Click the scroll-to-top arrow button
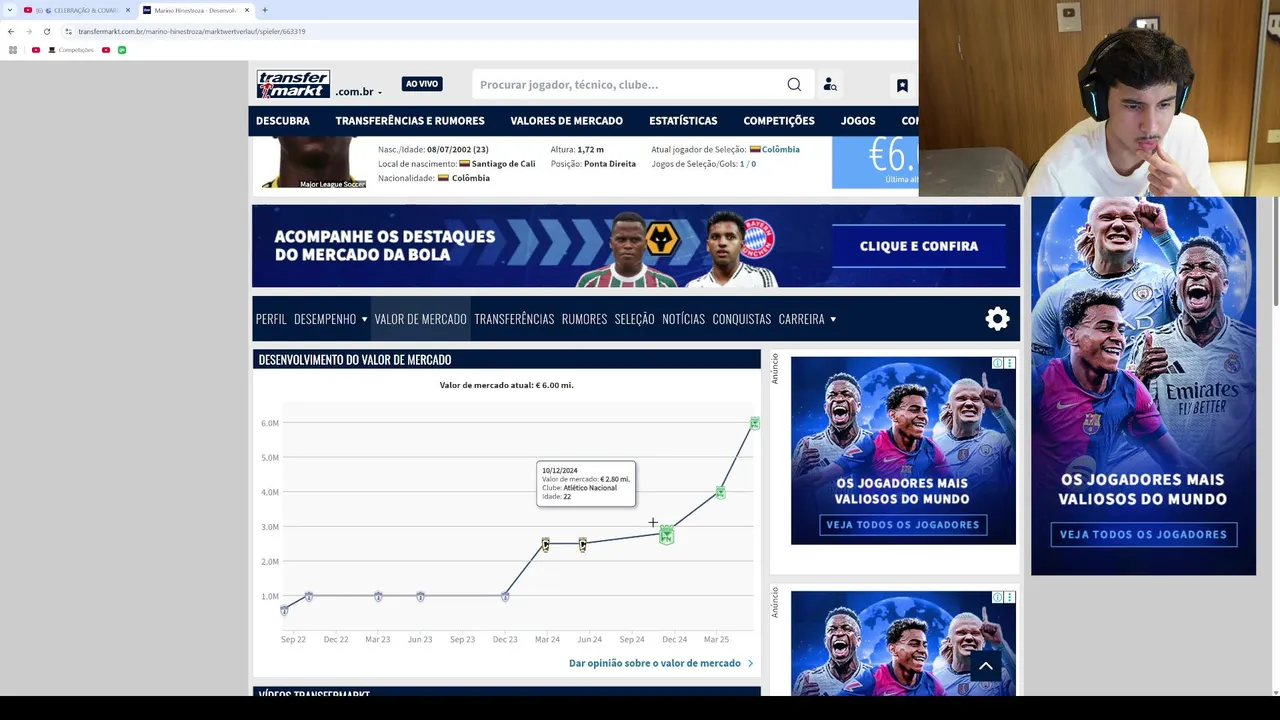The height and width of the screenshot is (720, 1280). click(985, 666)
